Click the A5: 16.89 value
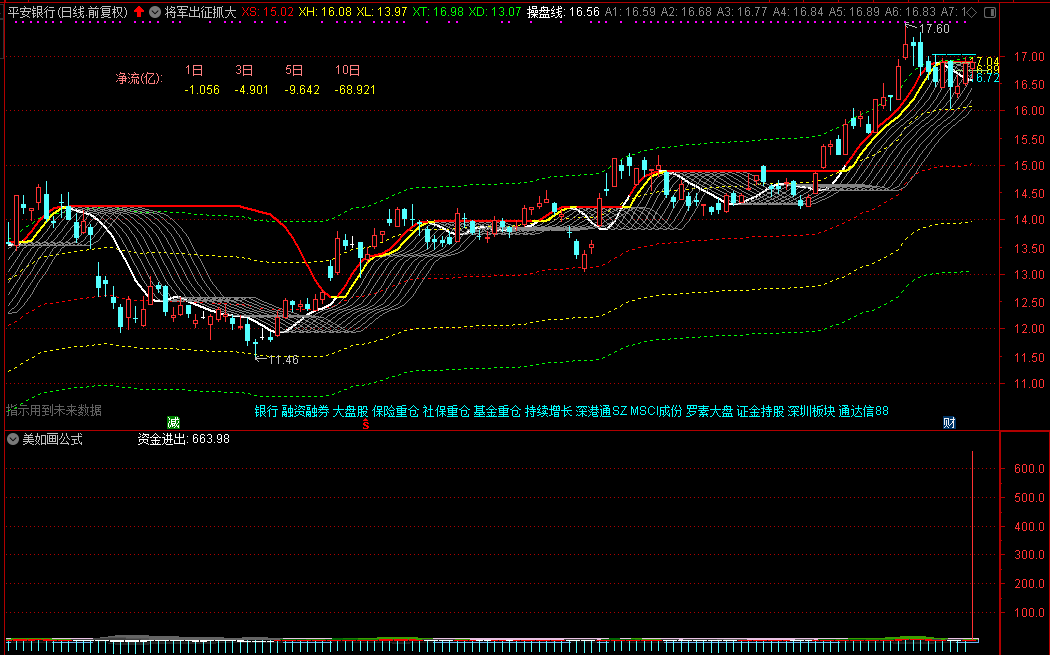 [x=854, y=12]
